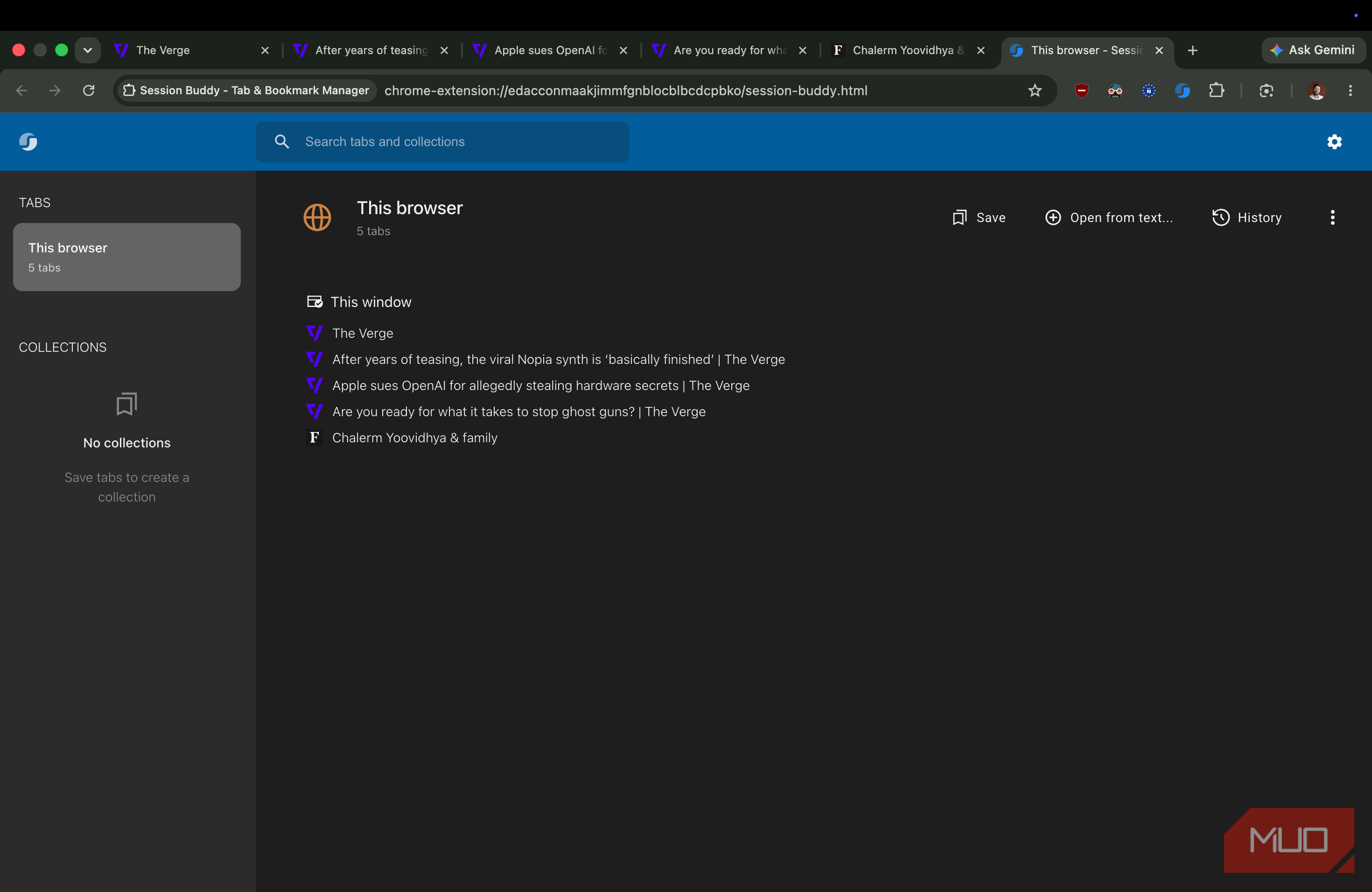Save the current tabs as a collection

click(x=979, y=217)
